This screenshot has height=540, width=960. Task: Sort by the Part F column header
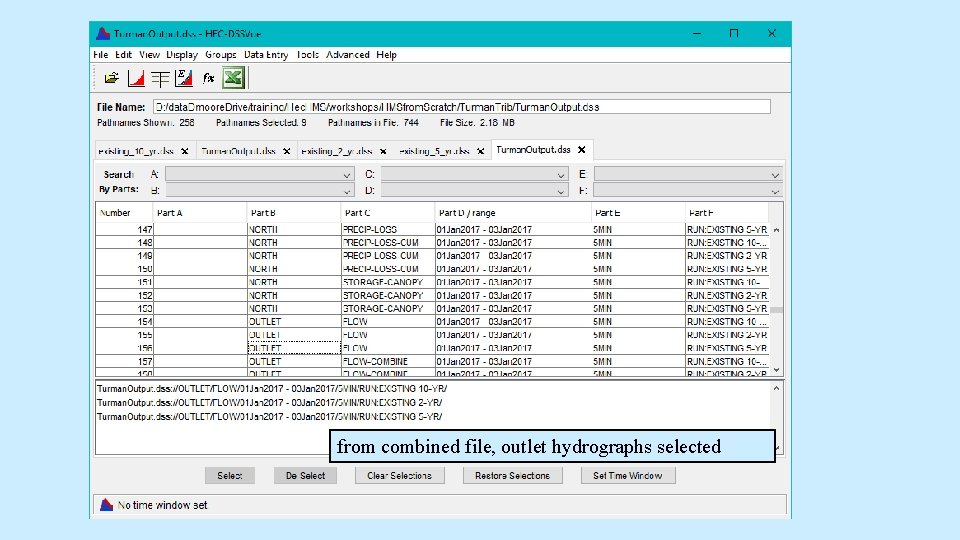coord(727,213)
